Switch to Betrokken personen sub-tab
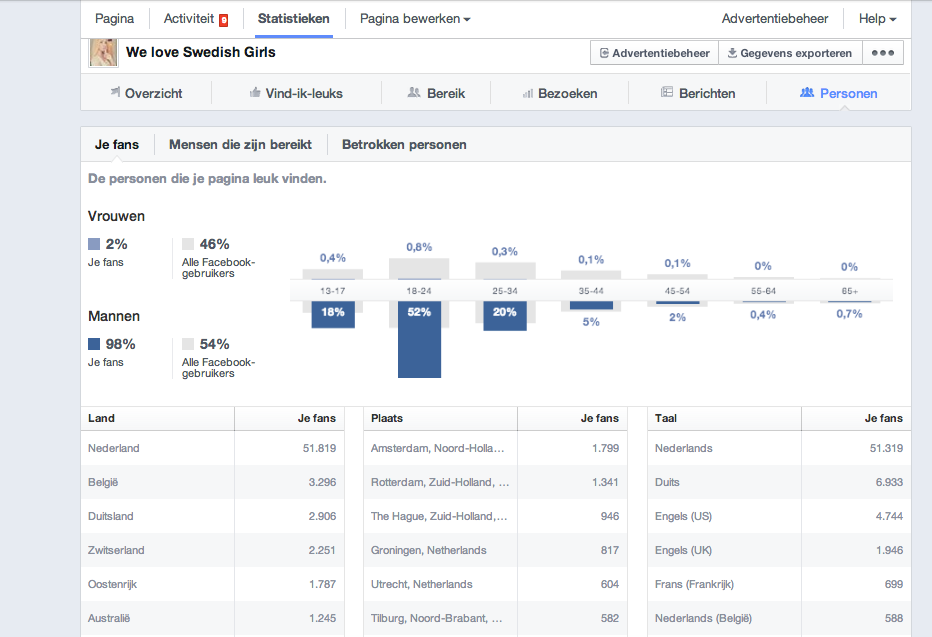Image resolution: width=932 pixels, height=637 pixels. coord(404,144)
